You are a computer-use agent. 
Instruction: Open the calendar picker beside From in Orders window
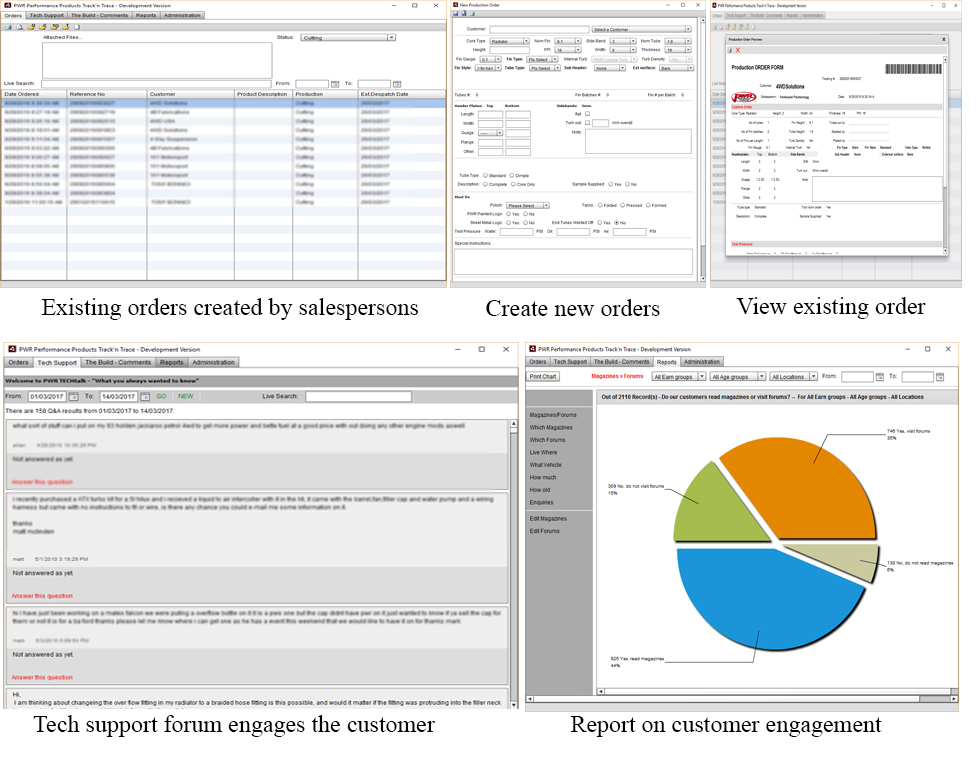(x=335, y=84)
